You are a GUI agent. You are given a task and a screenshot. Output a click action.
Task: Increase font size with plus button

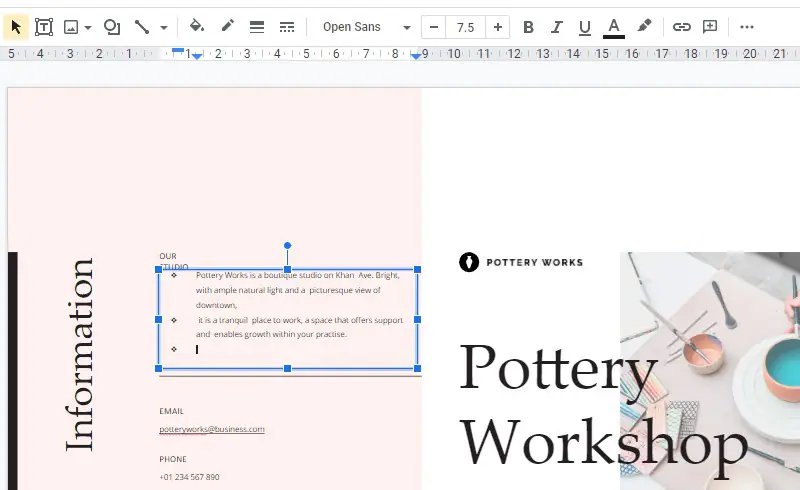coord(497,27)
